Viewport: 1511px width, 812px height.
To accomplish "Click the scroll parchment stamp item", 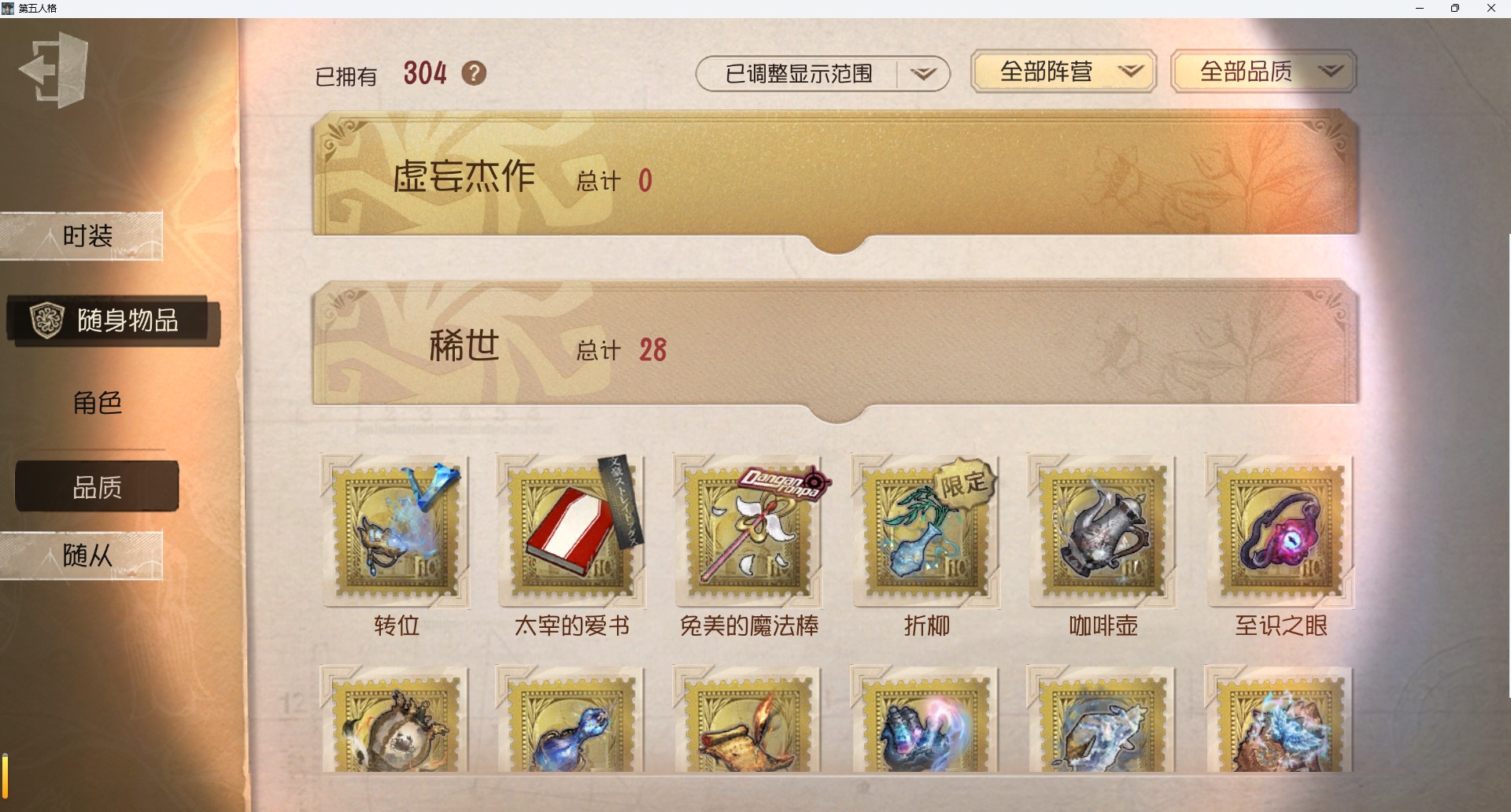I will 749,720.
